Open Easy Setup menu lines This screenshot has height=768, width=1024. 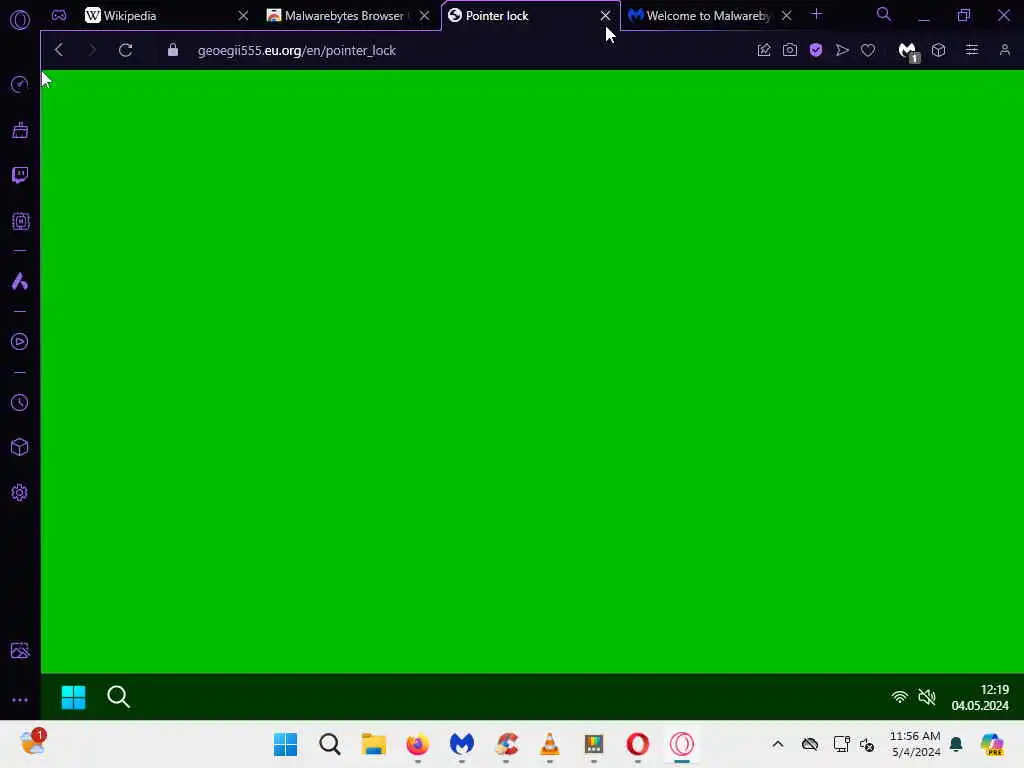tap(972, 50)
